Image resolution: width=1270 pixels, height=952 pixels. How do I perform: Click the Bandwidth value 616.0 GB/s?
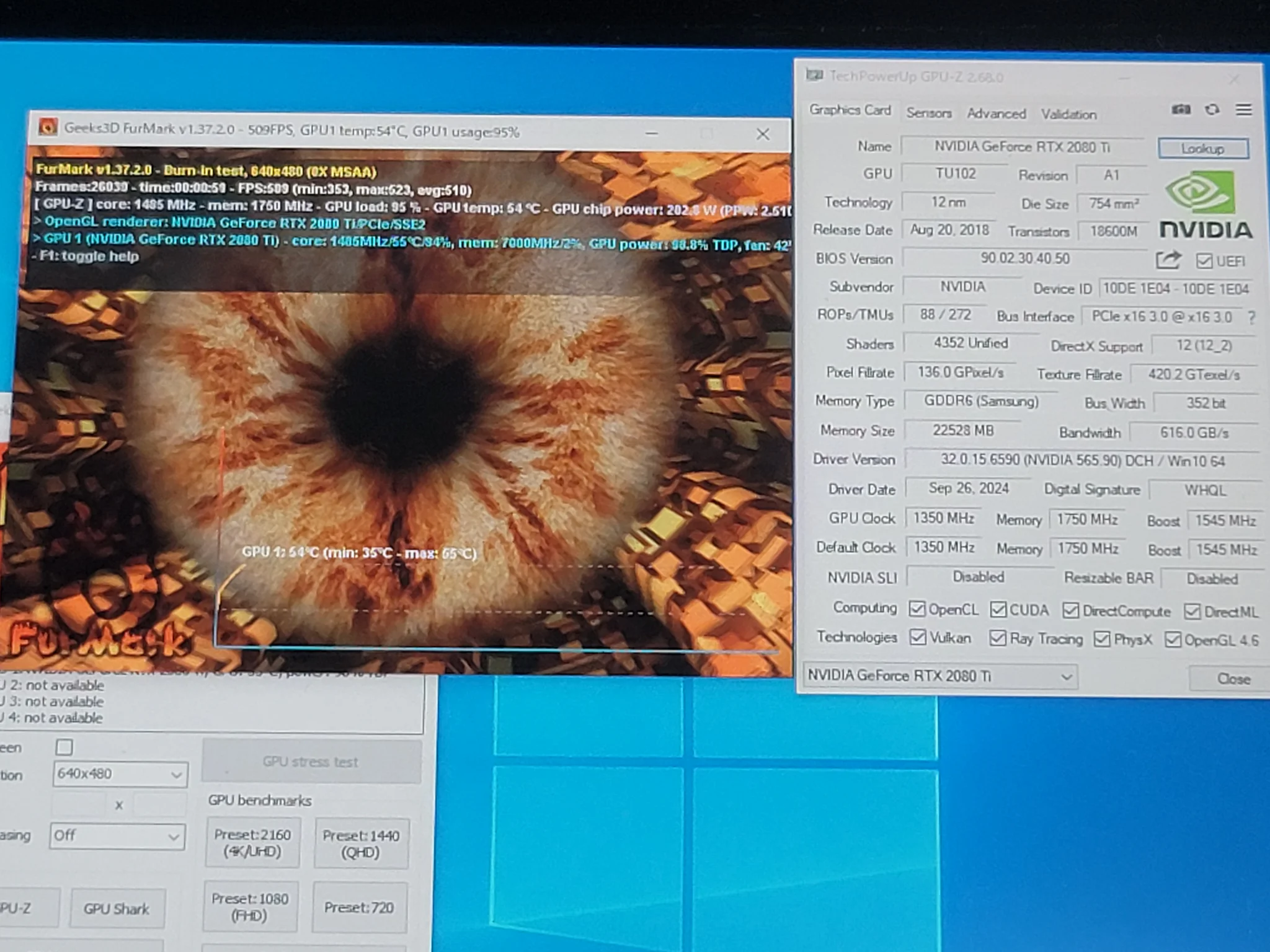click(x=1194, y=433)
